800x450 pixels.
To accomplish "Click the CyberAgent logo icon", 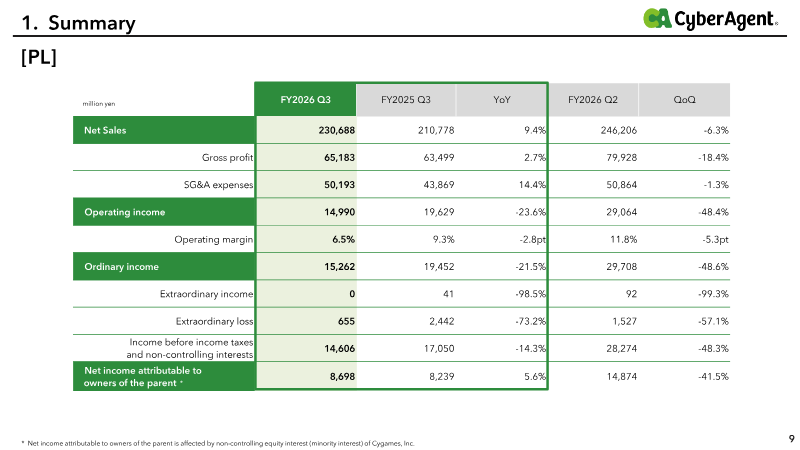I will click(x=657, y=18).
